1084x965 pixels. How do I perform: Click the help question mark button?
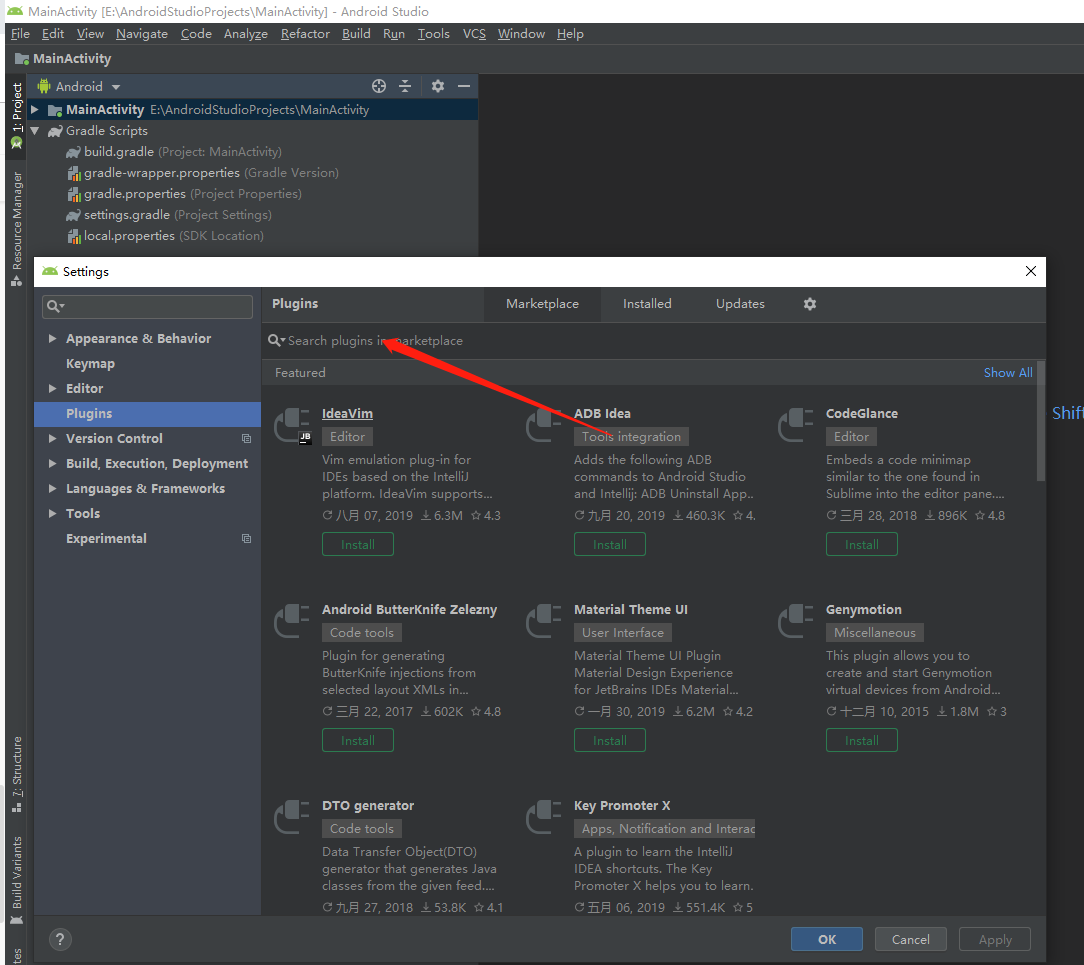[x=60, y=939]
